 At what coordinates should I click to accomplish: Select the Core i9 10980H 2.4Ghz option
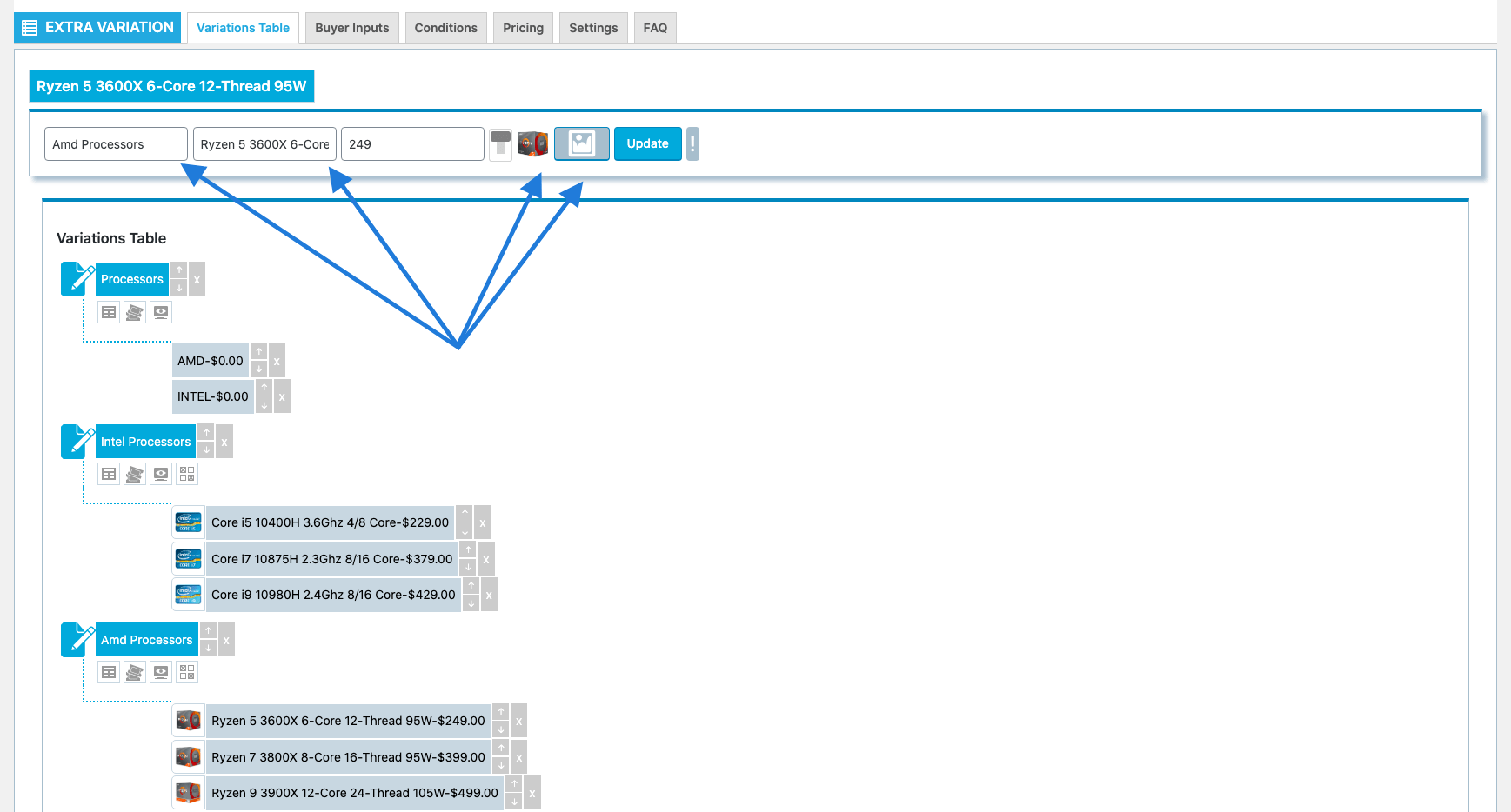333,595
